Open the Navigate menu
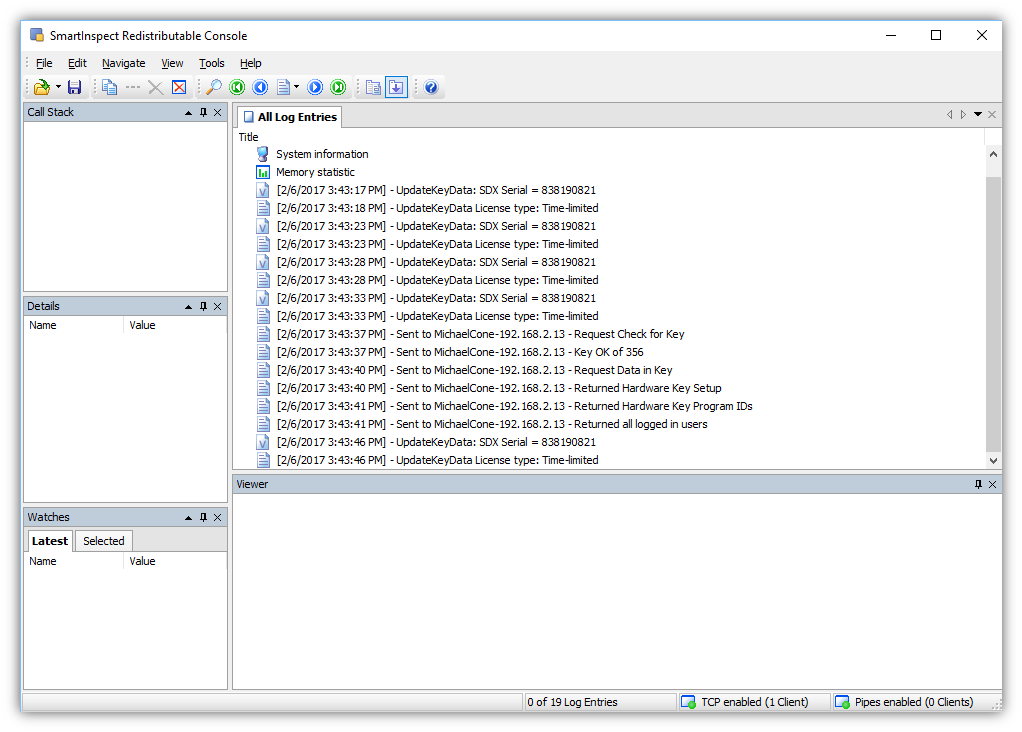 123,63
